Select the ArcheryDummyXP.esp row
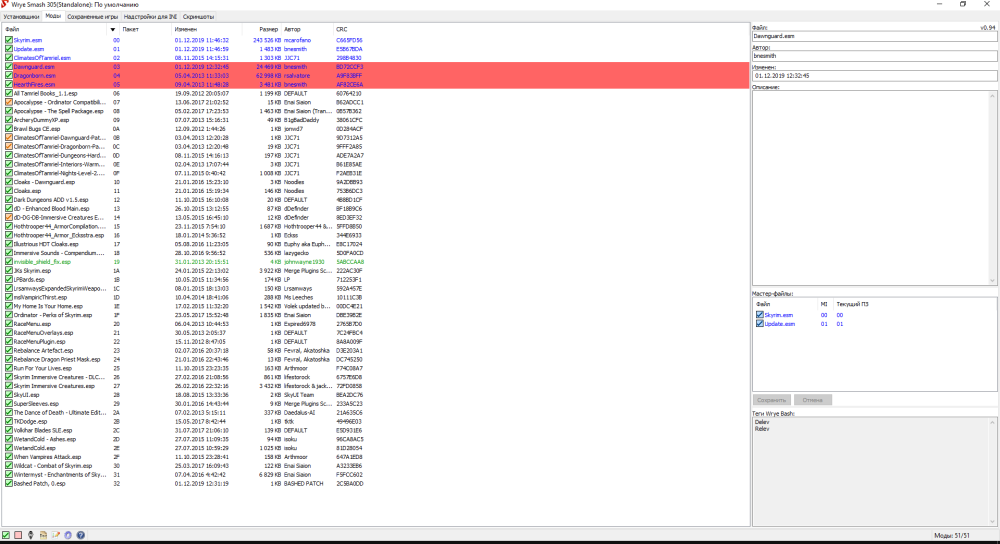 (x=375, y=120)
